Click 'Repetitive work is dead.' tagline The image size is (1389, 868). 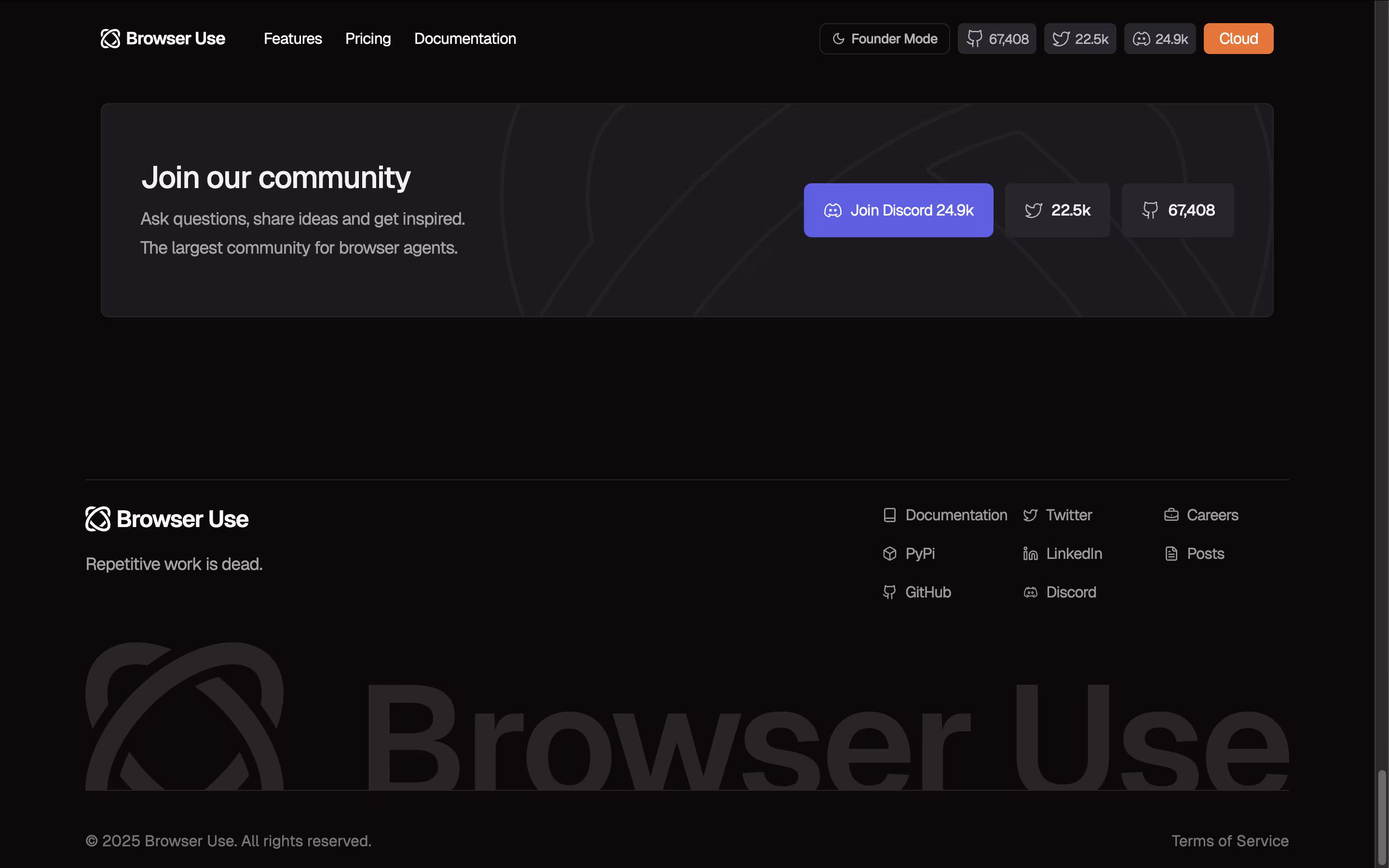coord(174,564)
